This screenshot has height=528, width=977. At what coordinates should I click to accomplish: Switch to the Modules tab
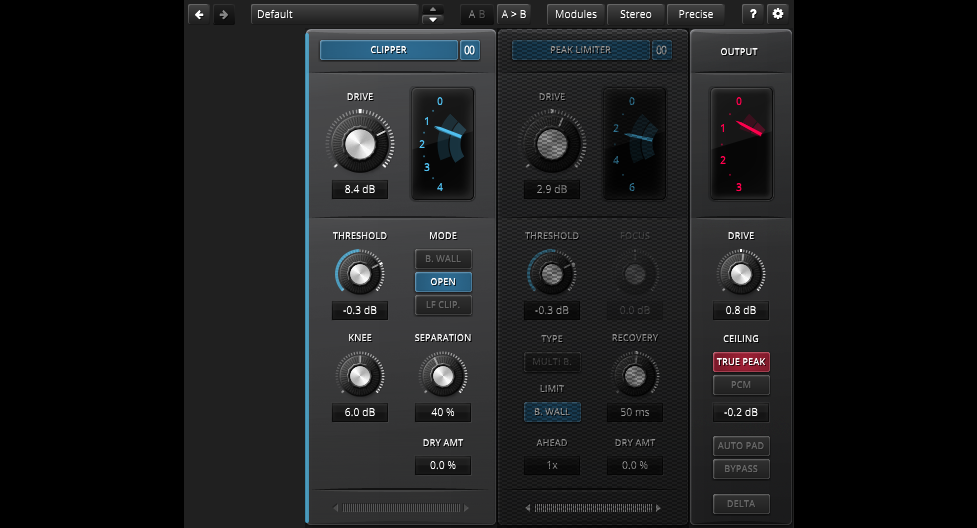pos(576,14)
